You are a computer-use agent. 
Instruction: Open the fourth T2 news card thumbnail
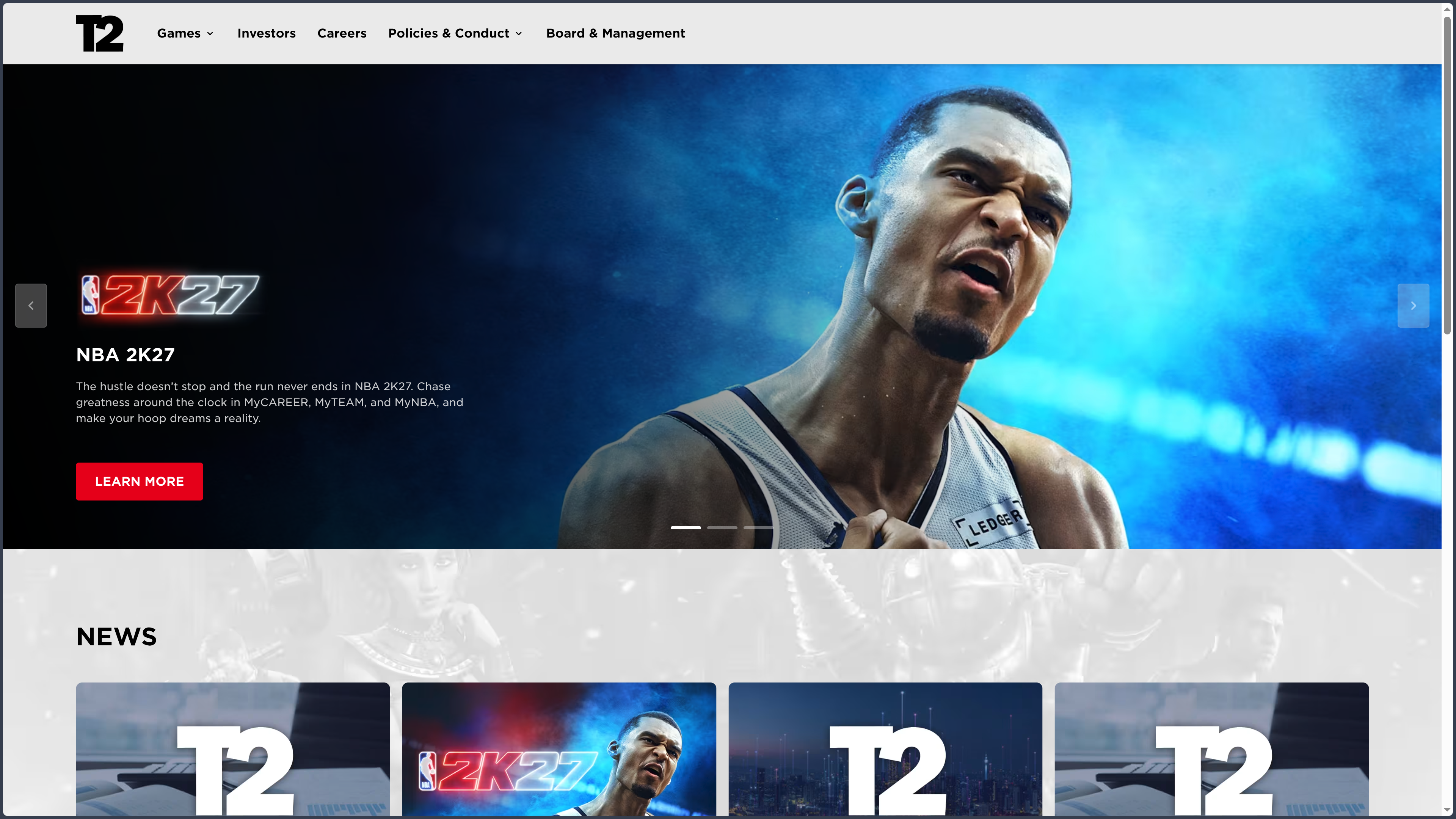pyautogui.click(x=1211, y=749)
